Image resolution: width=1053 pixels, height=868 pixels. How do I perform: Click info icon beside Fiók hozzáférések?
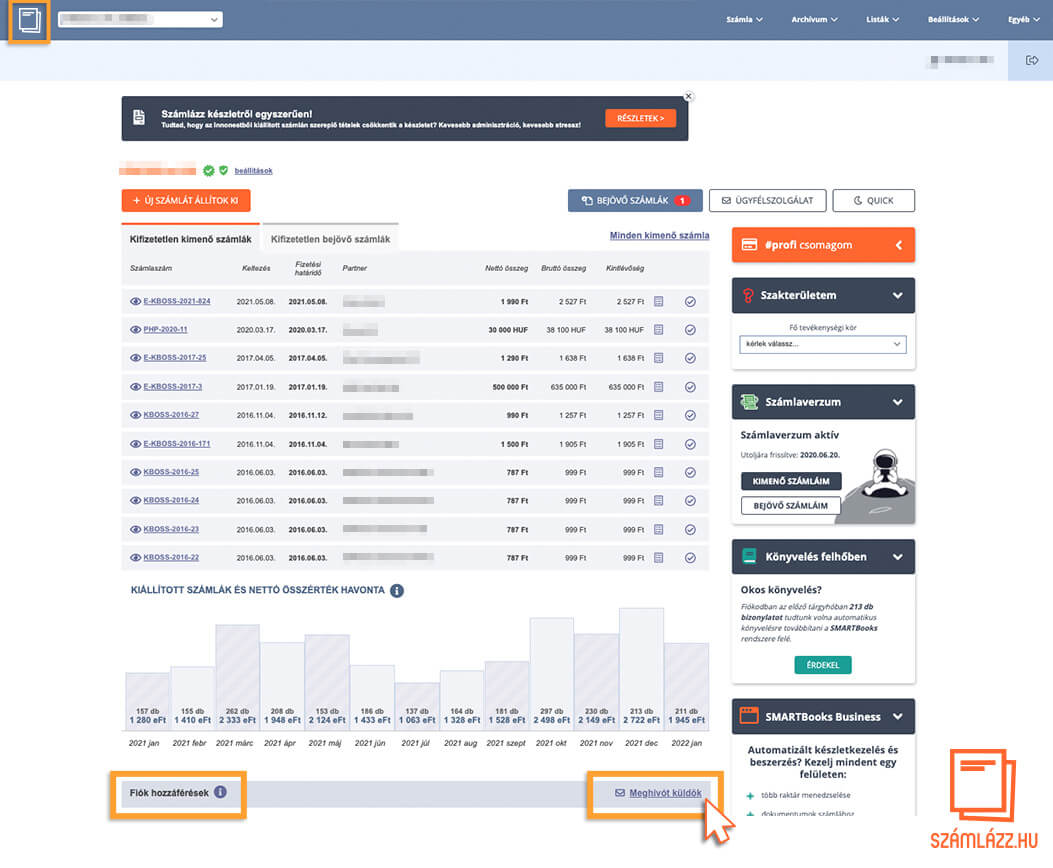tap(220, 793)
